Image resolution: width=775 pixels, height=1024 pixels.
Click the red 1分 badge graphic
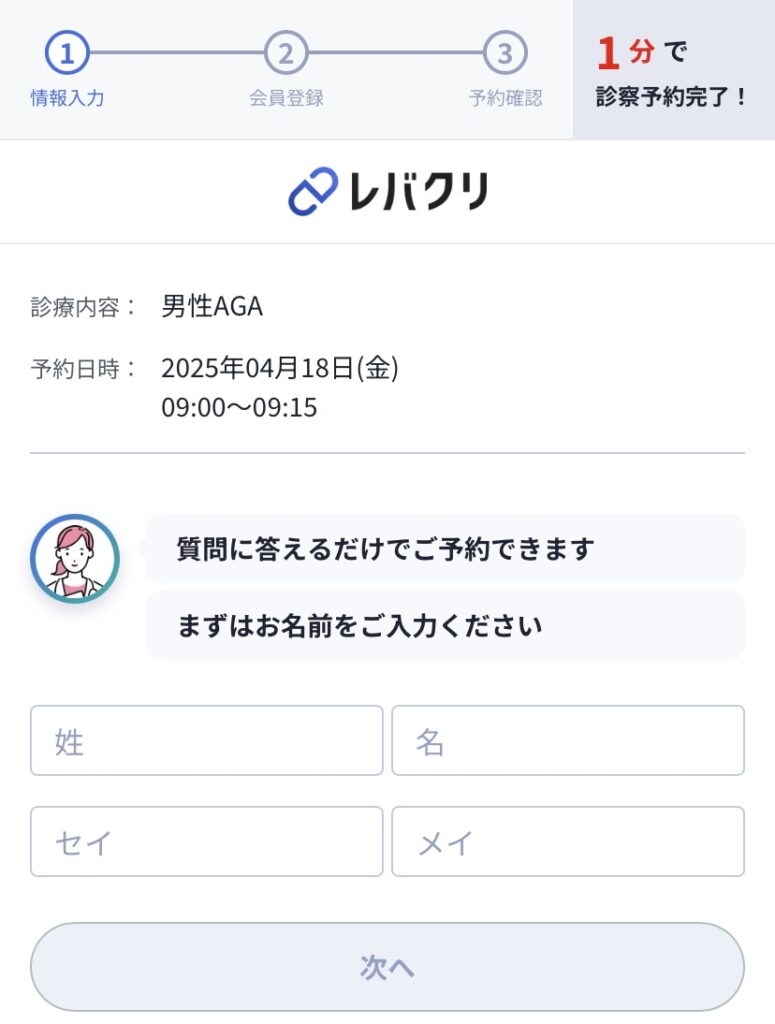tap(626, 53)
